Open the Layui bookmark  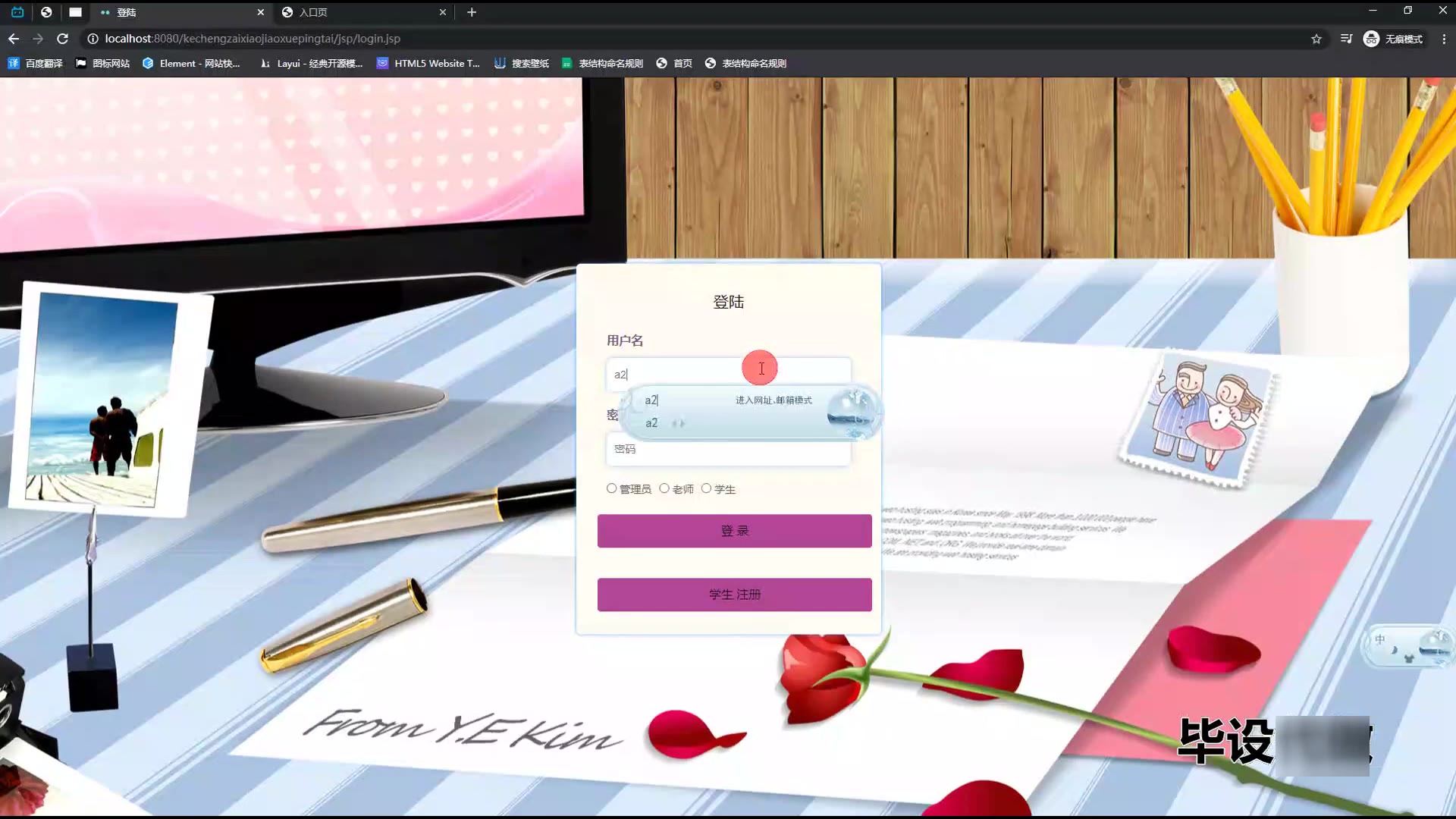click(312, 63)
